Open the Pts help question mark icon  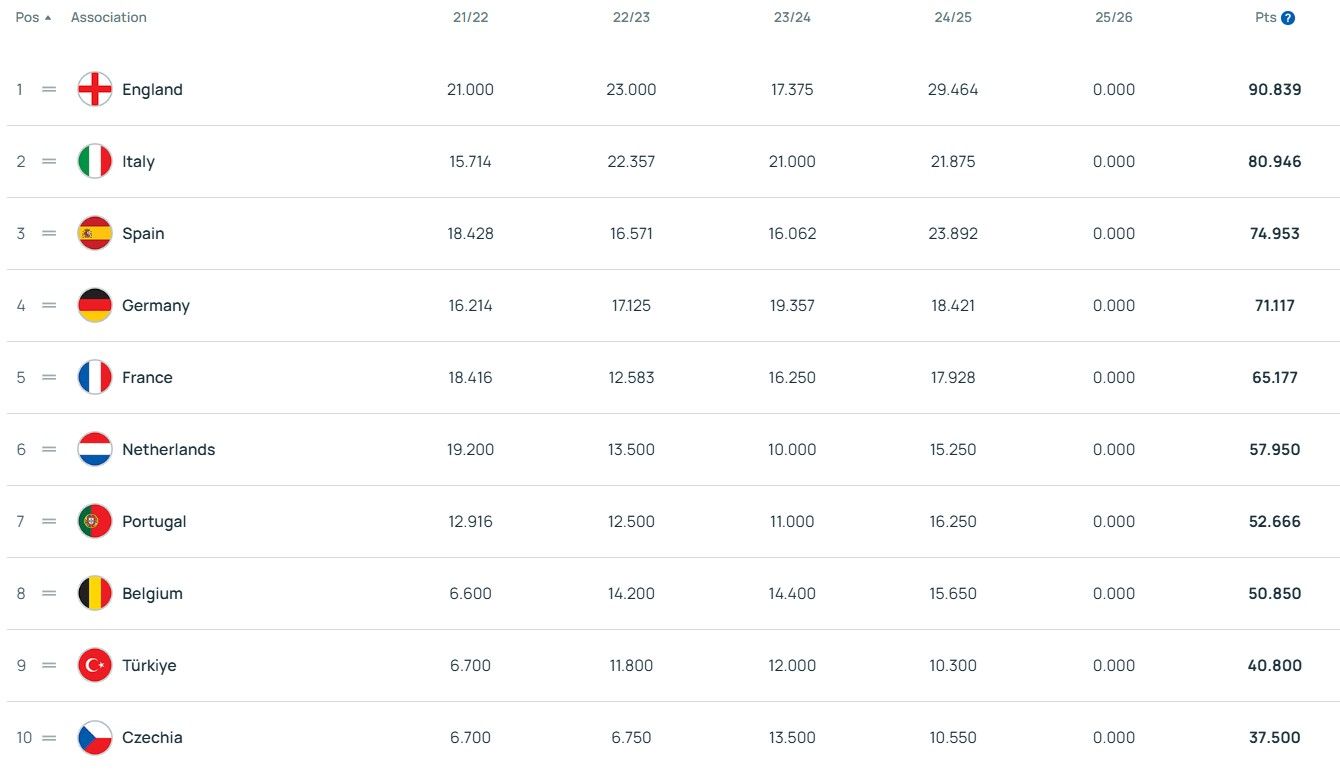[x=1288, y=18]
